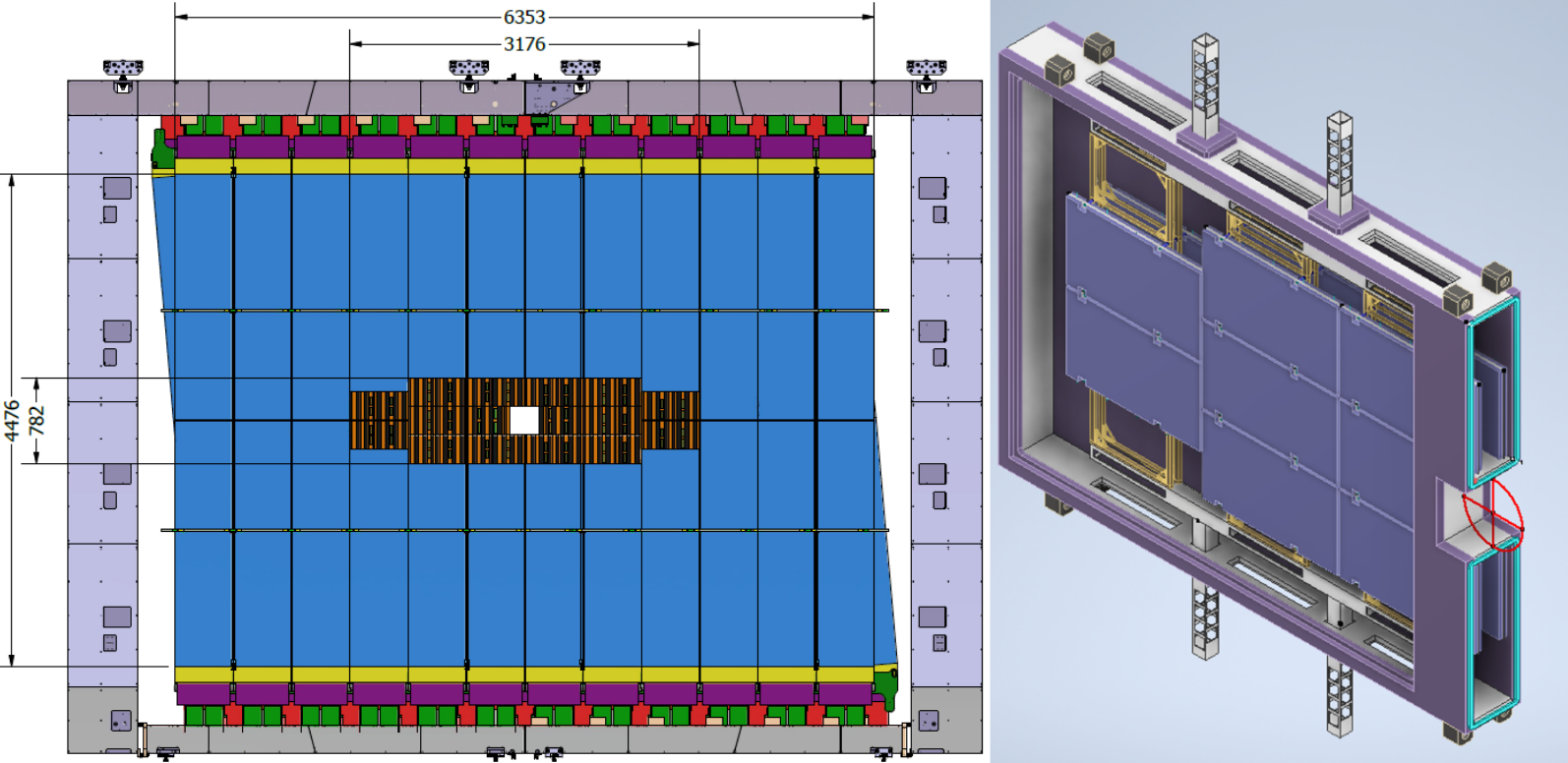Screen dimensions: 1568x763
Task: Select the small gray box at bottom-left frame
Action: (x=121, y=721)
